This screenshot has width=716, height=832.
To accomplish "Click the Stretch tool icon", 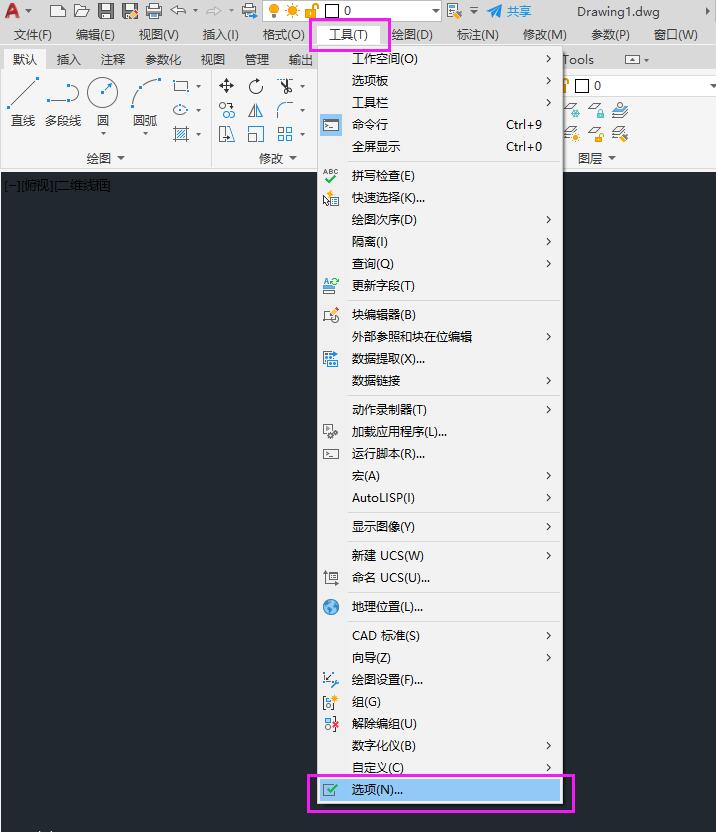I will tap(227, 134).
